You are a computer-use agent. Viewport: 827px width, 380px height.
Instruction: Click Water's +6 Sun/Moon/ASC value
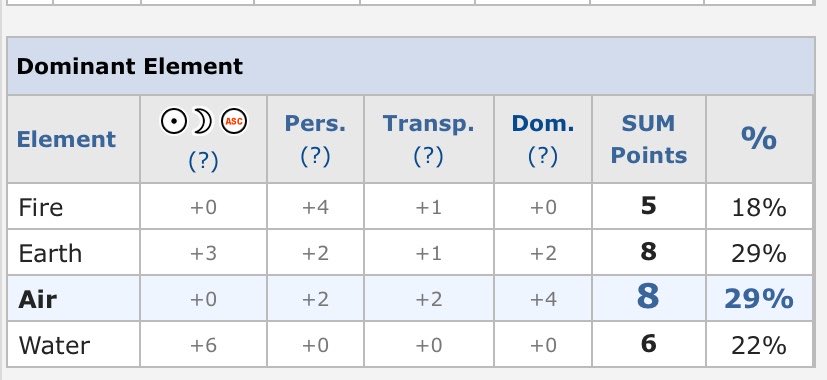(x=203, y=345)
